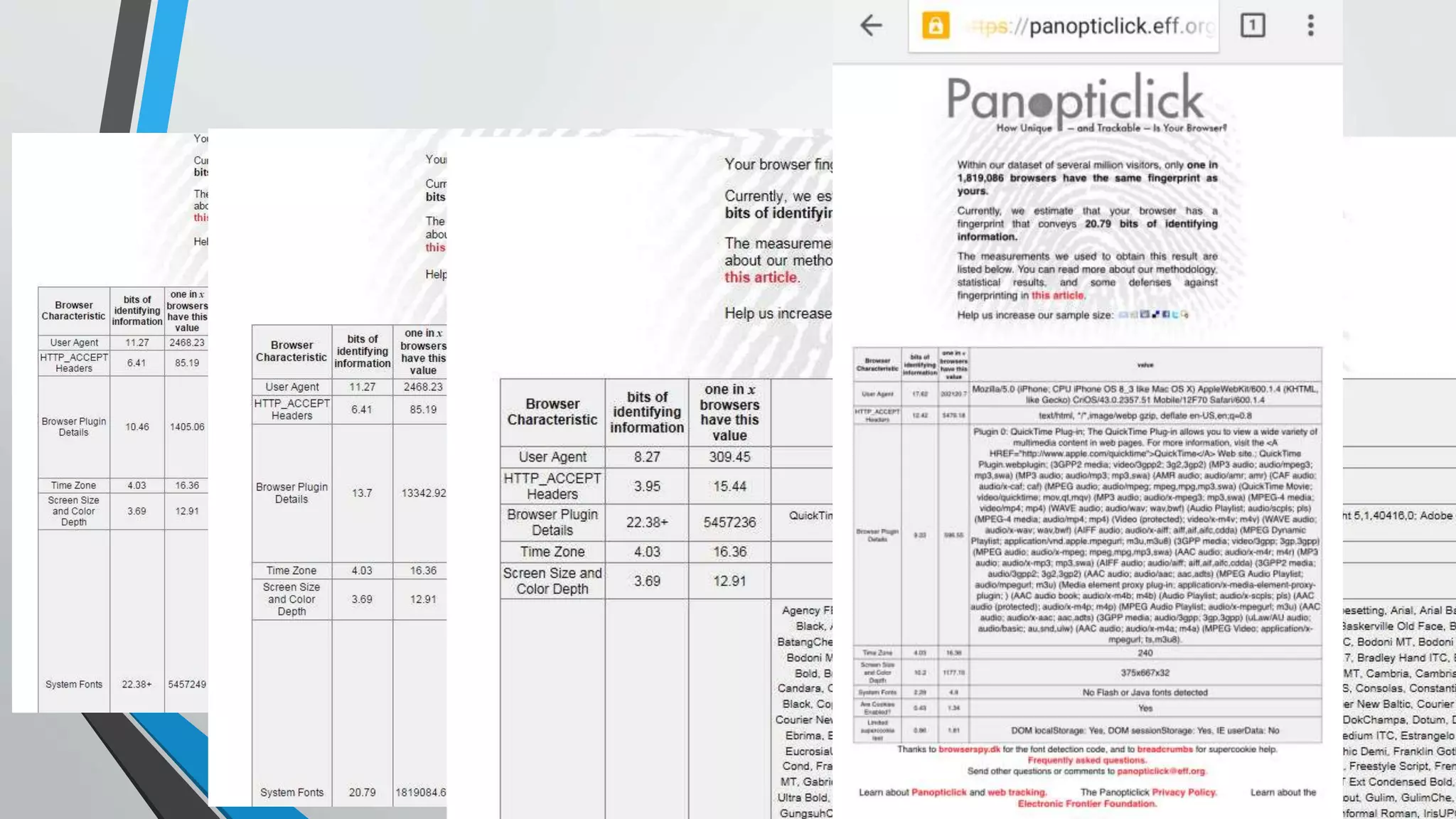Viewport: 1456px width, 819px height.
Task: Click the Twitter share icon
Action: click(1175, 315)
